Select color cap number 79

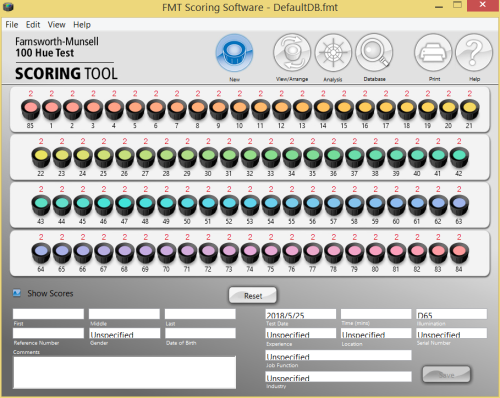click(x=355, y=253)
